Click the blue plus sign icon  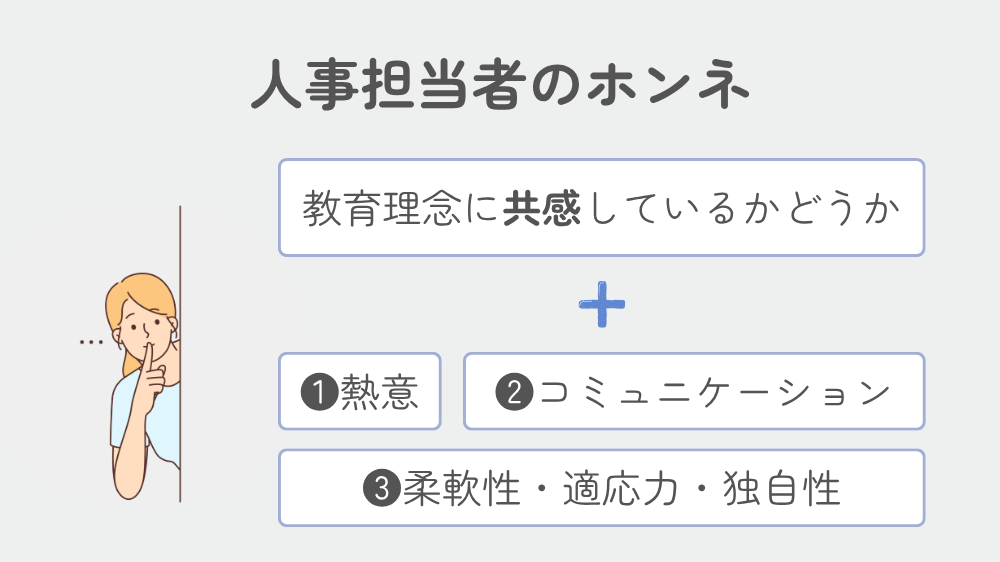click(601, 304)
